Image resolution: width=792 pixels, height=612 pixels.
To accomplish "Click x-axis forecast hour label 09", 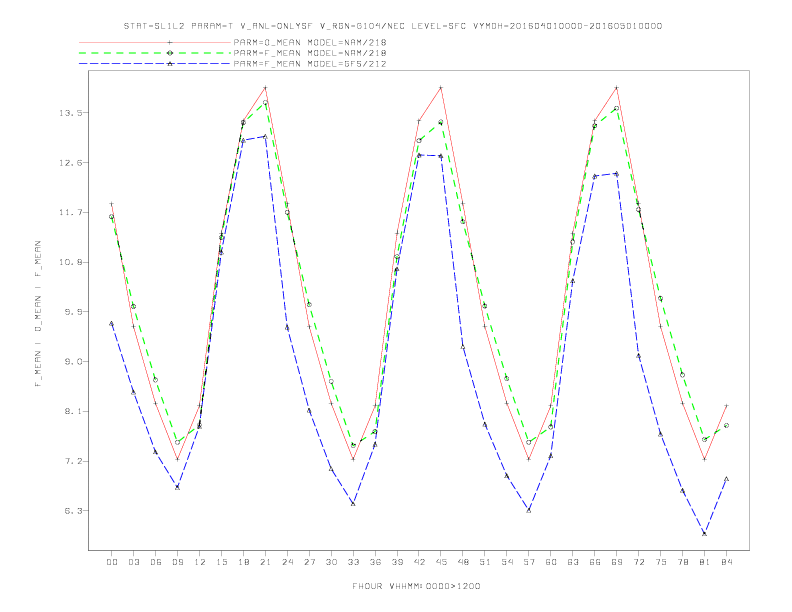I will 177,562.
